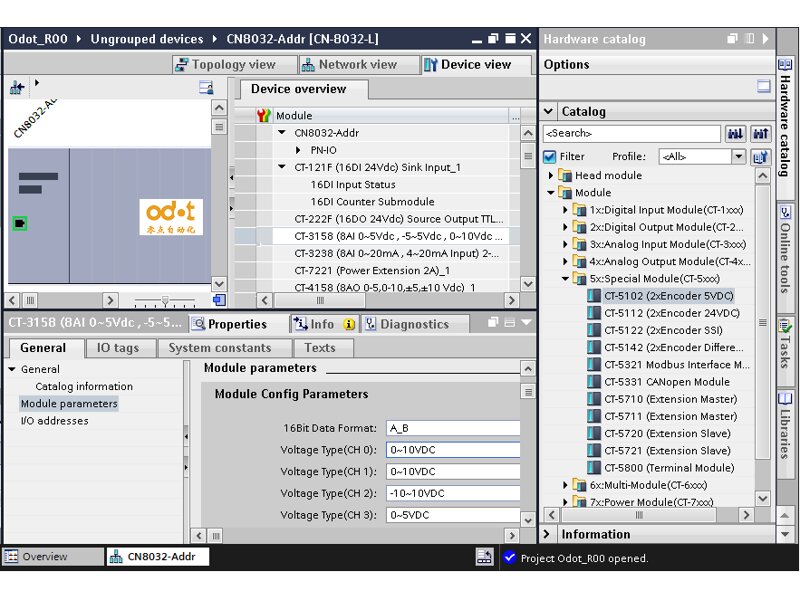This screenshot has height=600, width=800.
Task: Toggle the catalog Filter checkbox
Action: coord(549,157)
